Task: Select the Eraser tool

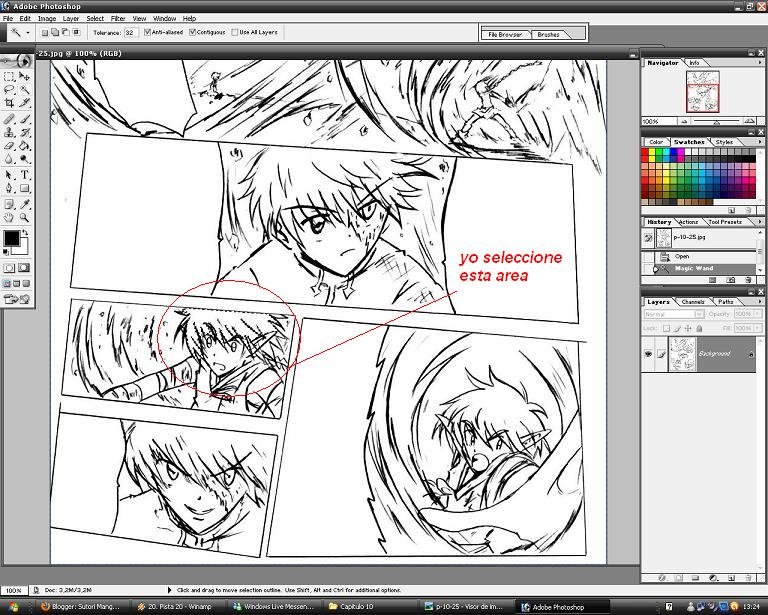Action: pos(9,146)
